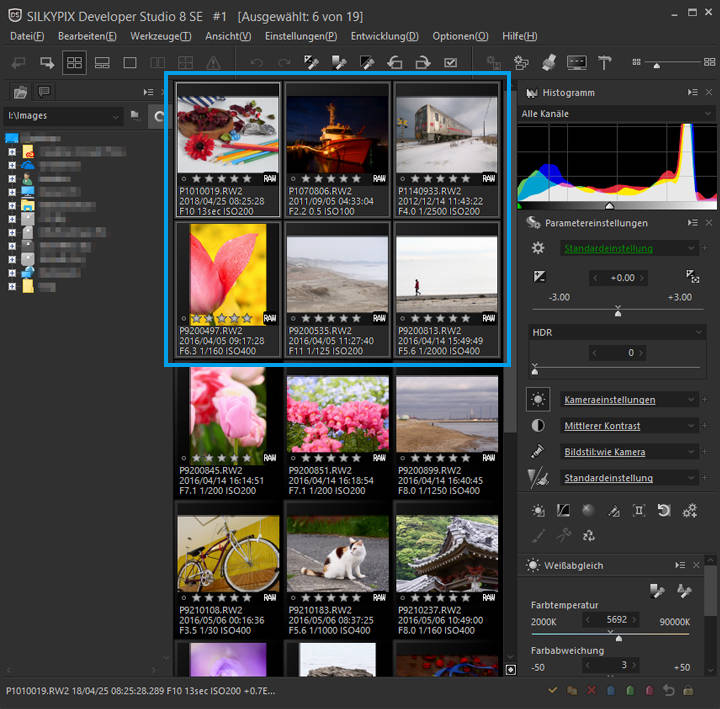The width and height of the screenshot is (720, 709).
Task: Toggle the lock icon in status bar
Action: (688, 690)
